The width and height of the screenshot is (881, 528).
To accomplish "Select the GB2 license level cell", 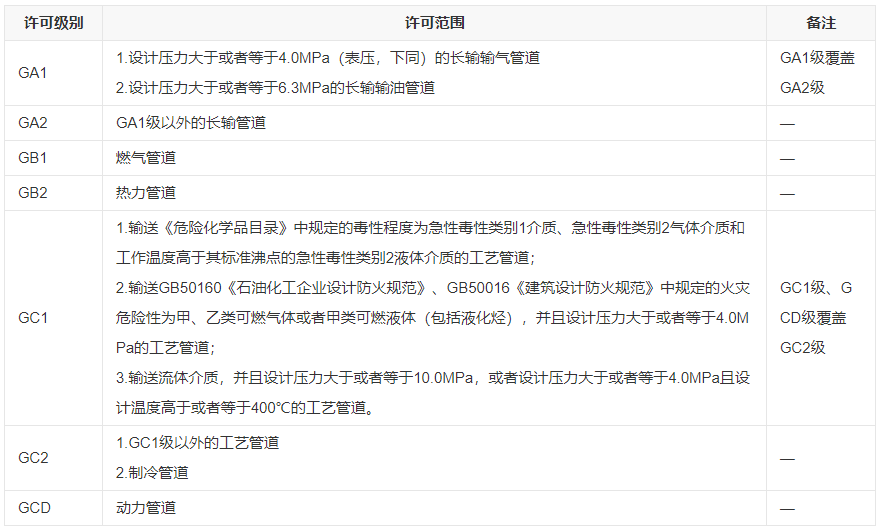I will click(x=33, y=193).
